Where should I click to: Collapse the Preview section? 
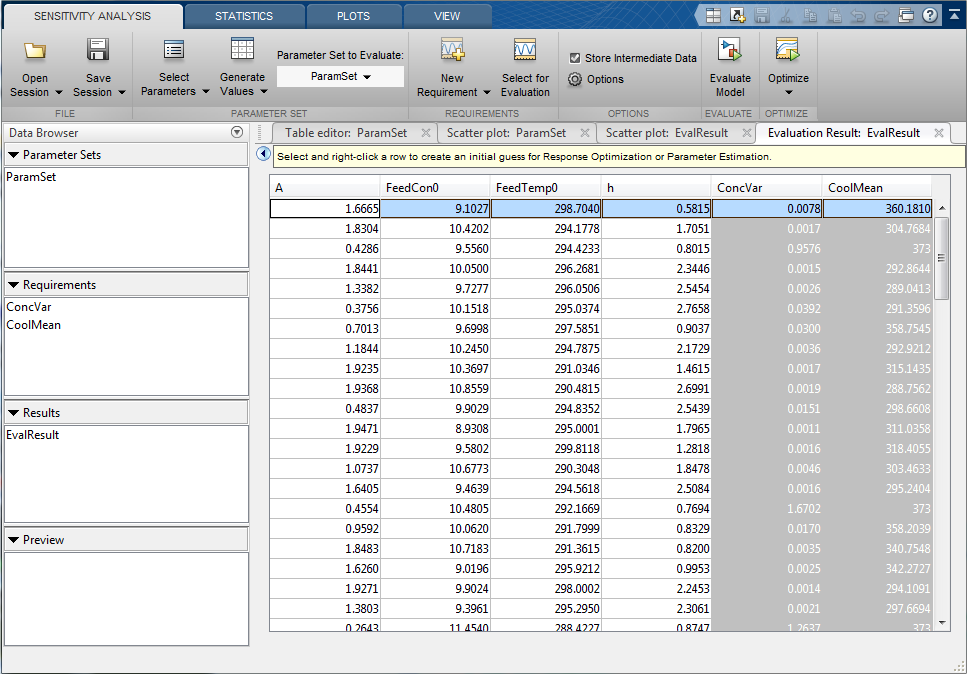pos(14,540)
